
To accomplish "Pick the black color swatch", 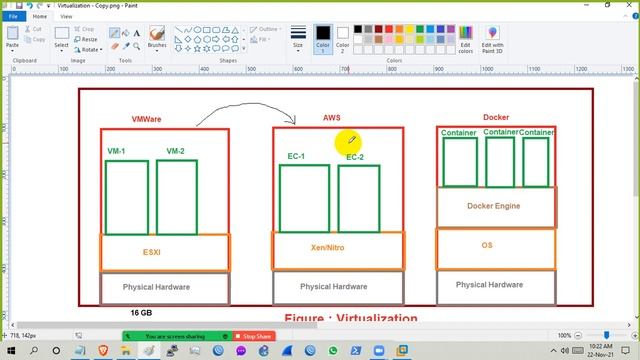I will point(358,29).
